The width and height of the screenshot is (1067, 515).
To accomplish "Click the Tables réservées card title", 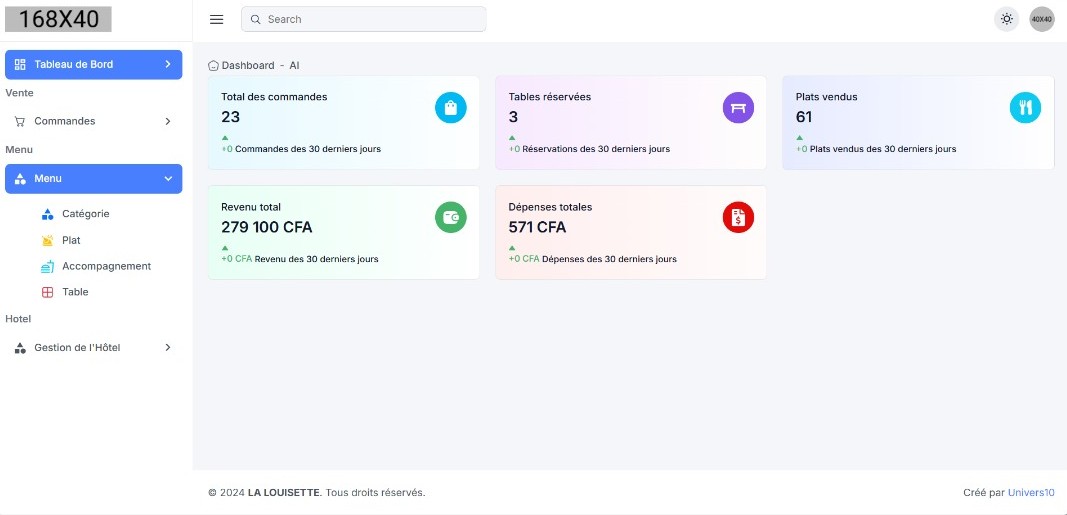I will 550,97.
